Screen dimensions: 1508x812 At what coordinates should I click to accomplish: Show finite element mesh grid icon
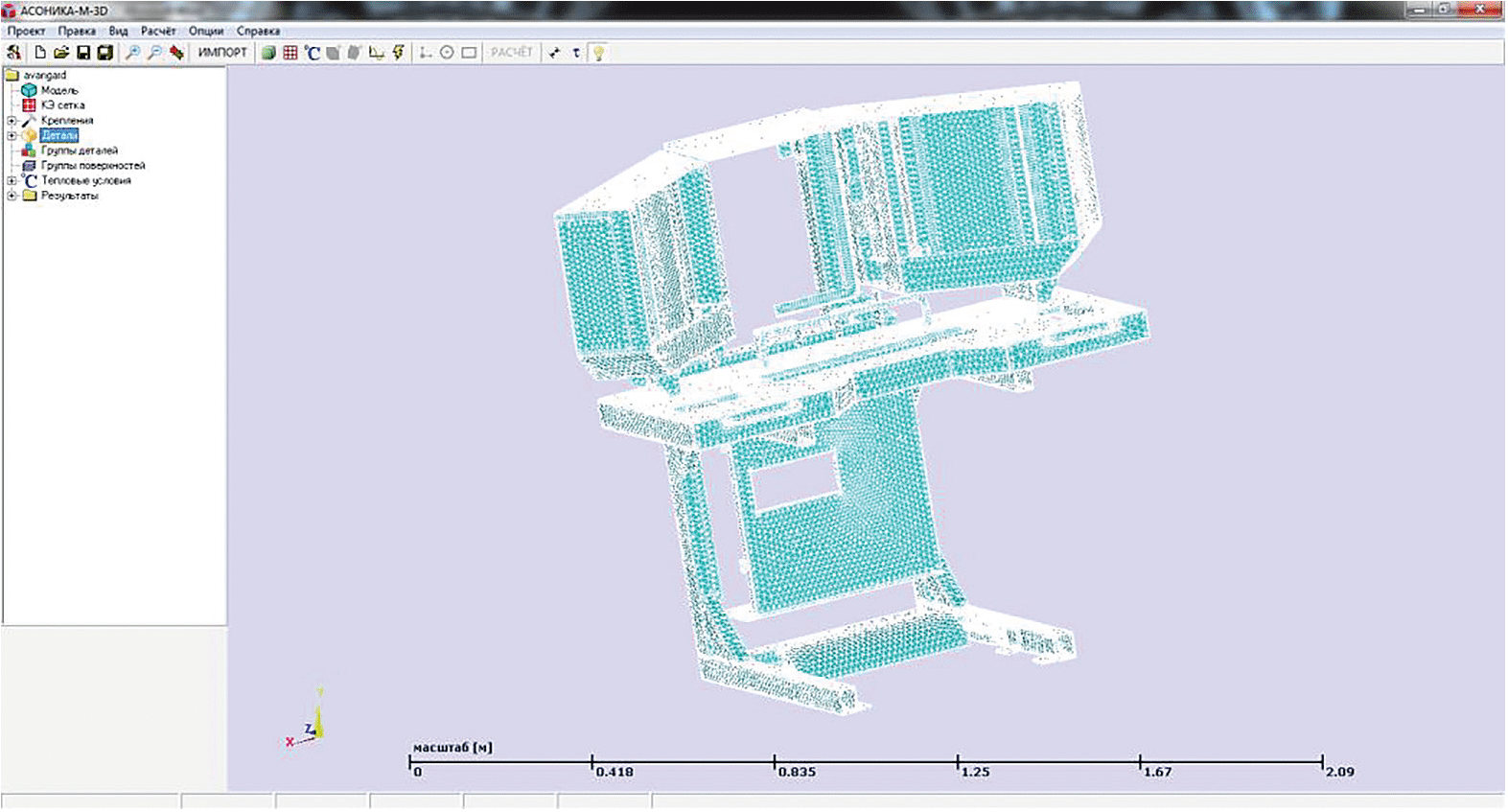pos(290,53)
